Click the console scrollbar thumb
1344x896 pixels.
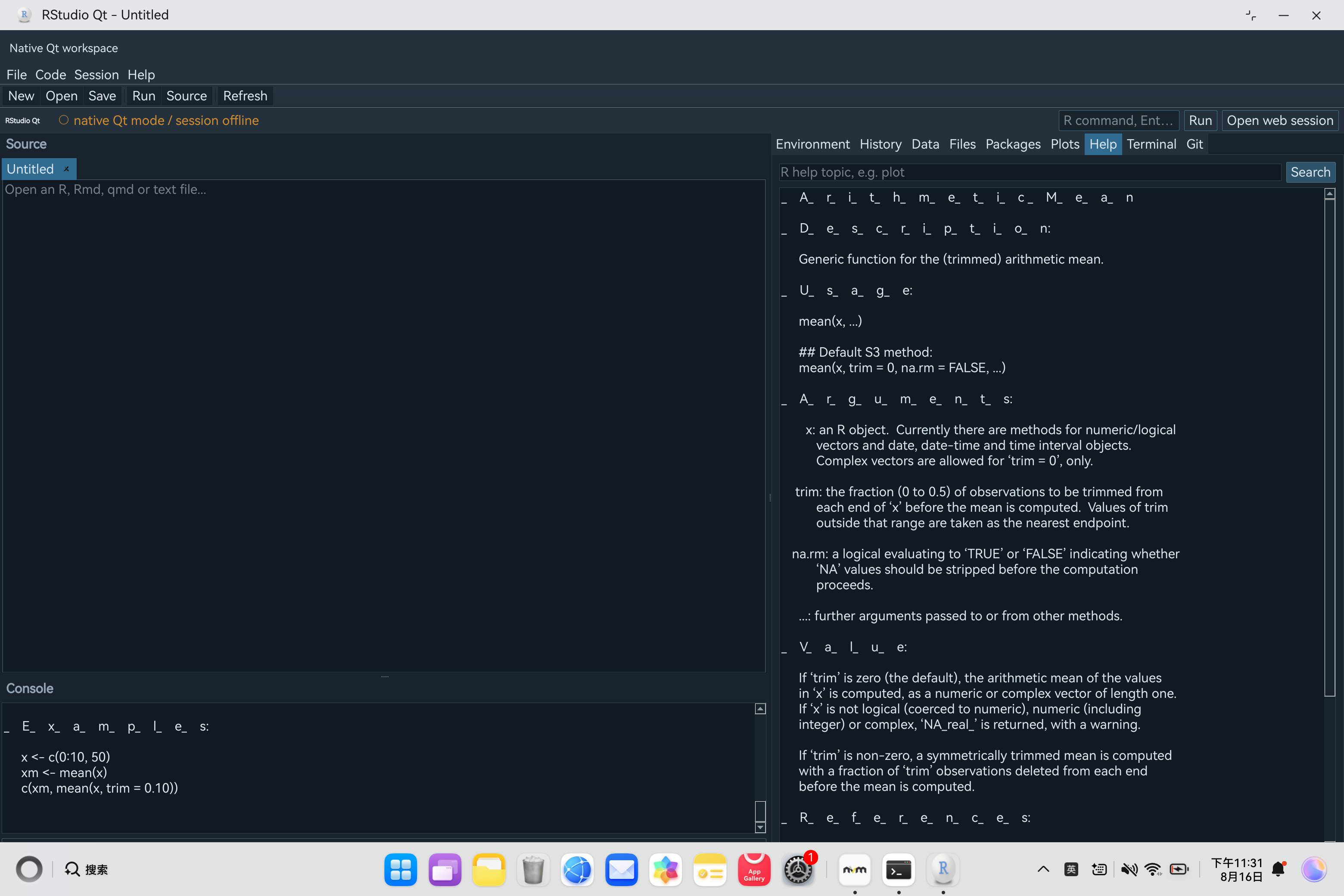coord(760,811)
